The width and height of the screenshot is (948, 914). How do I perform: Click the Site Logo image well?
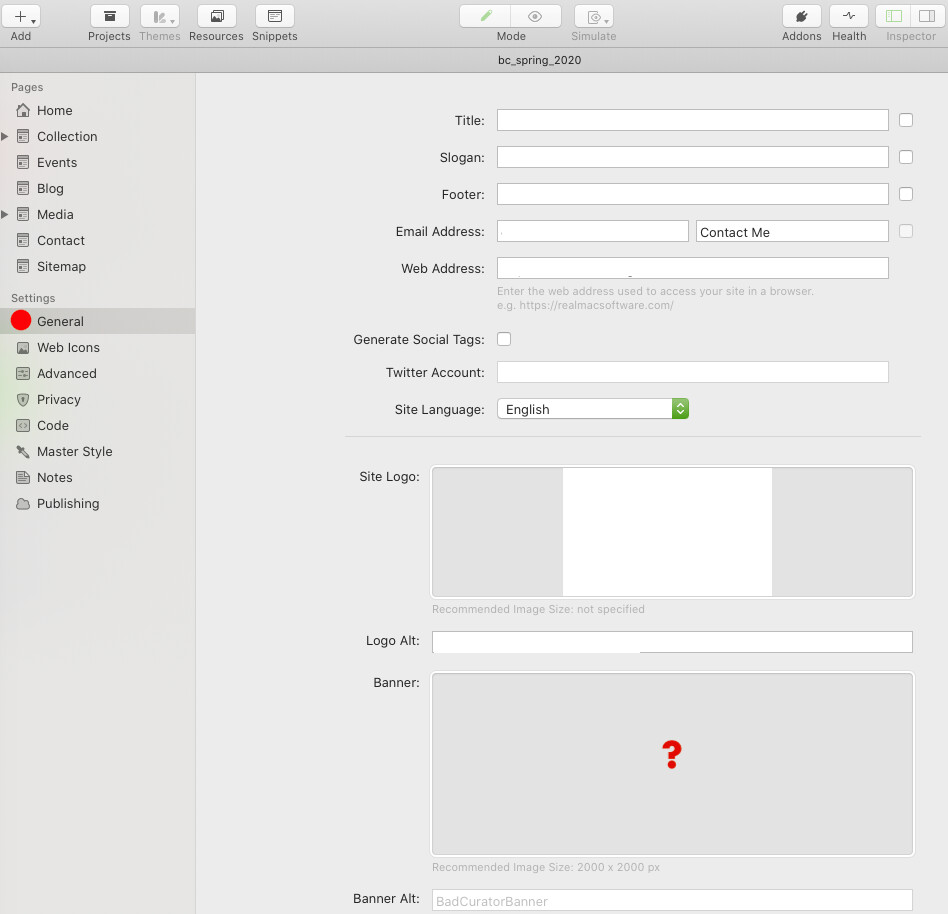[672, 532]
